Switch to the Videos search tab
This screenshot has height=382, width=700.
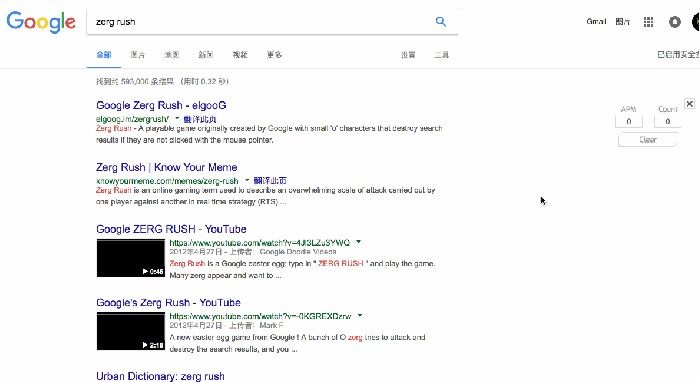coord(240,54)
